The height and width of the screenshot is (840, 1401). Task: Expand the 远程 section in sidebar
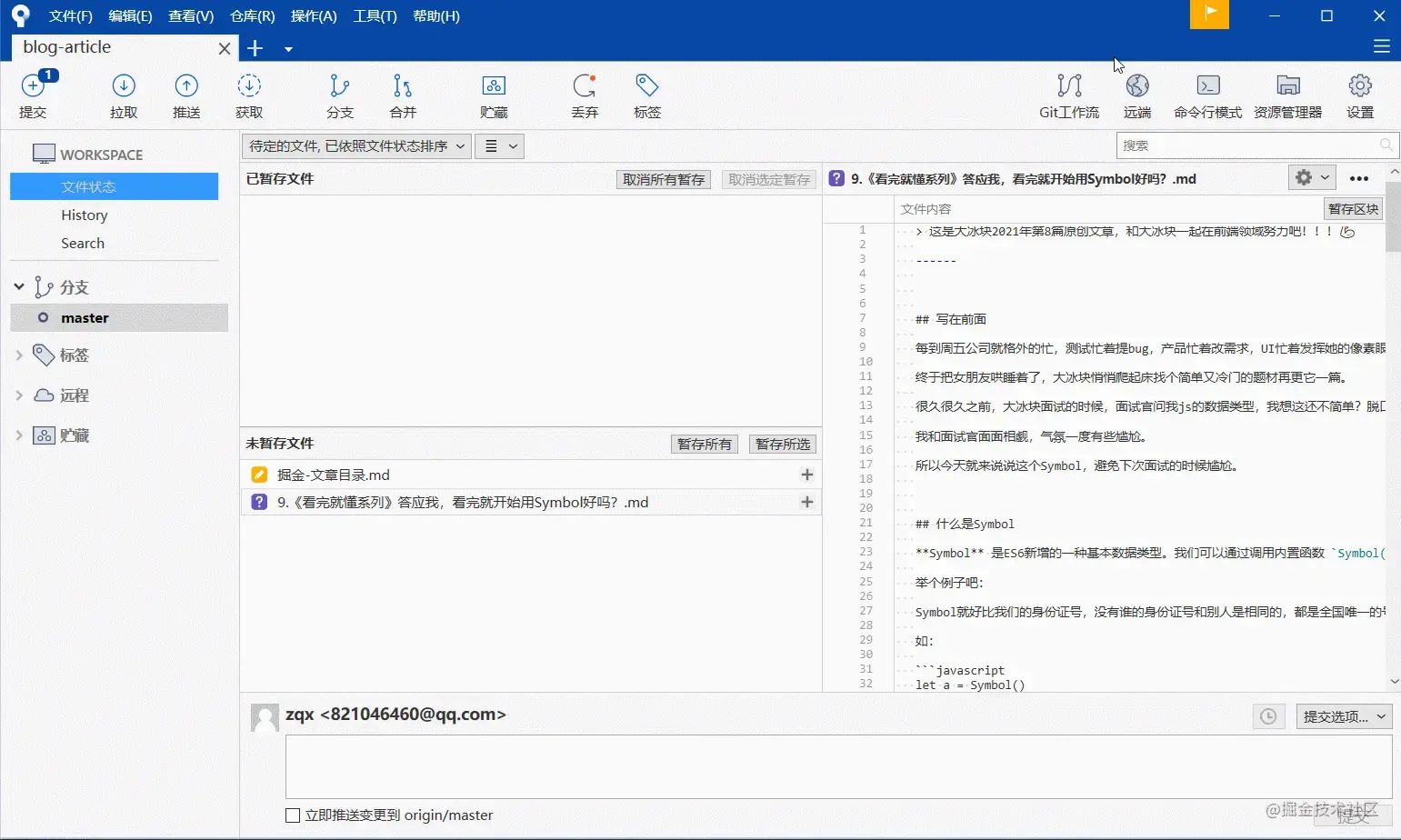(18, 395)
